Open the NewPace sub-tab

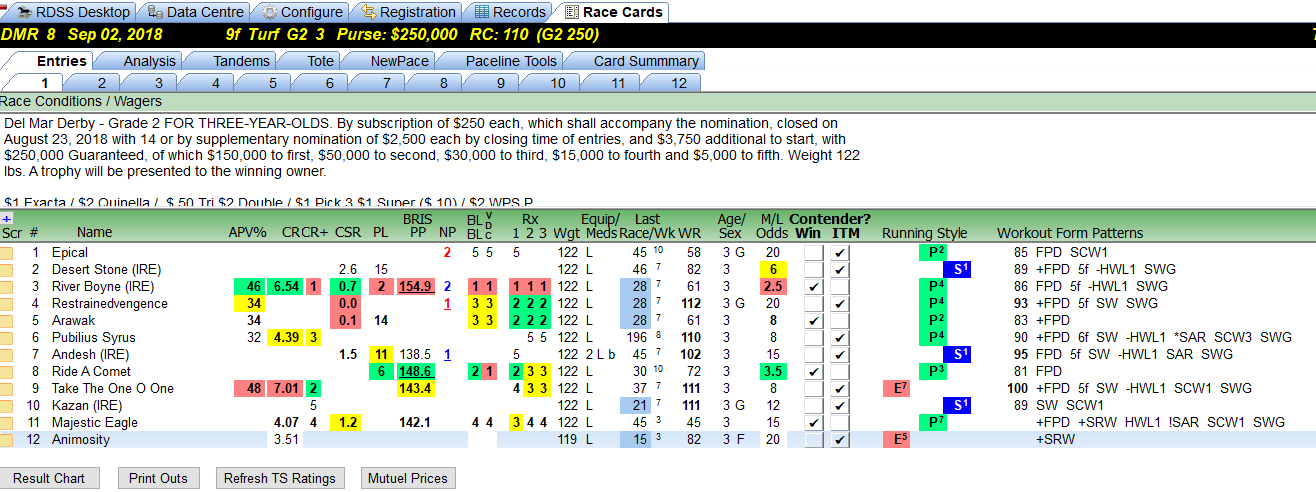pyautogui.click(x=399, y=61)
